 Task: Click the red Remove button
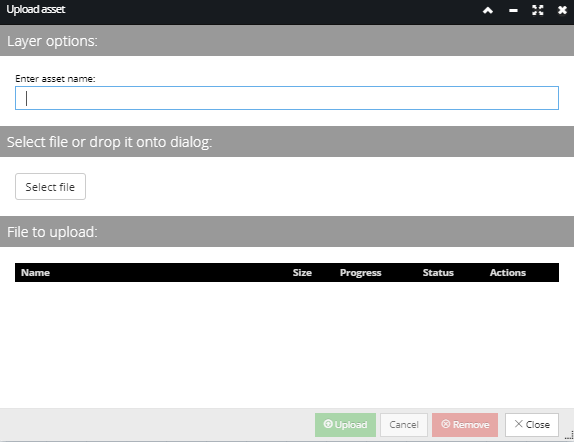465,425
